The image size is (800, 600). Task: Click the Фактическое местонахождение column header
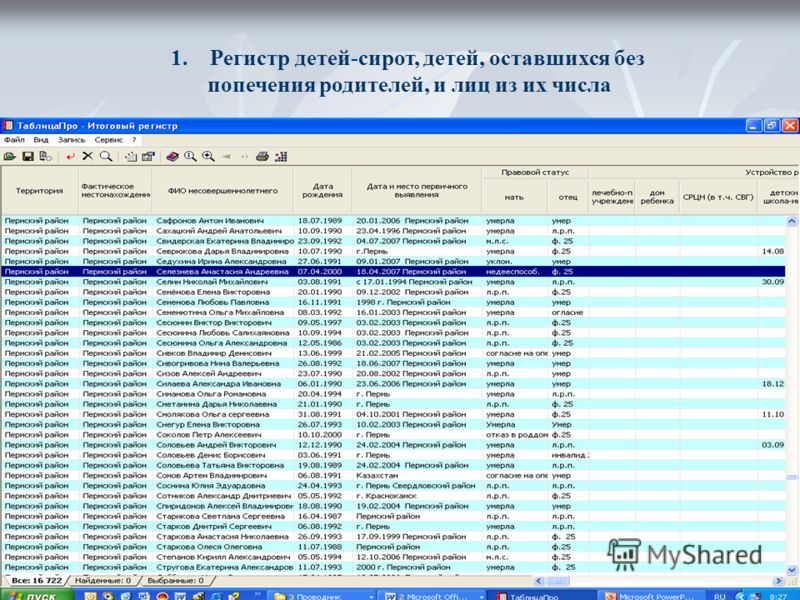(115, 191)
